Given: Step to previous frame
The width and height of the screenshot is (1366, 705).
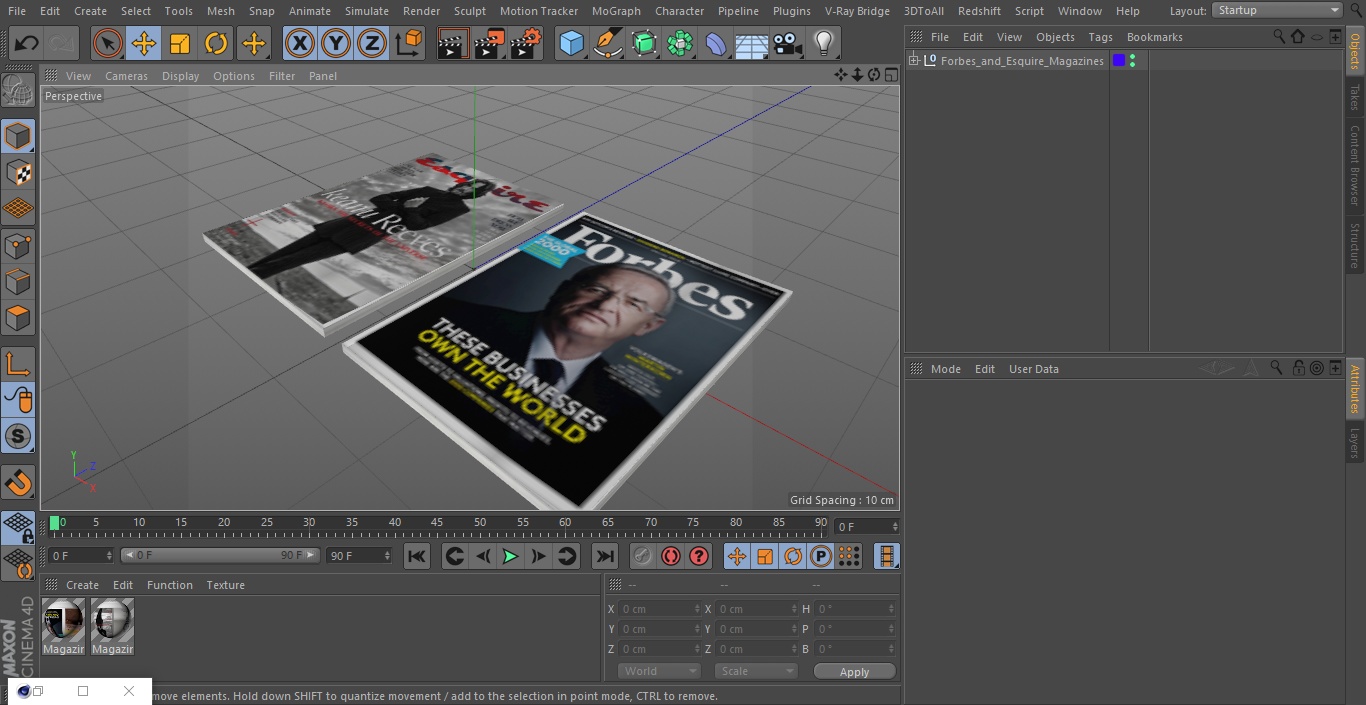Looking at the screenshot, I should point(483,556).
